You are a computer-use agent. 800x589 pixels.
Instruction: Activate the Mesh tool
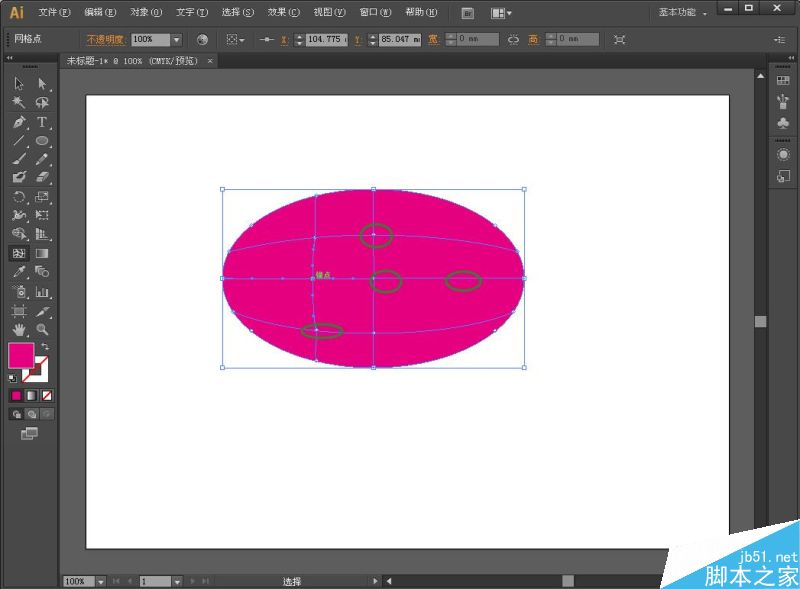(x=19, y=253)
